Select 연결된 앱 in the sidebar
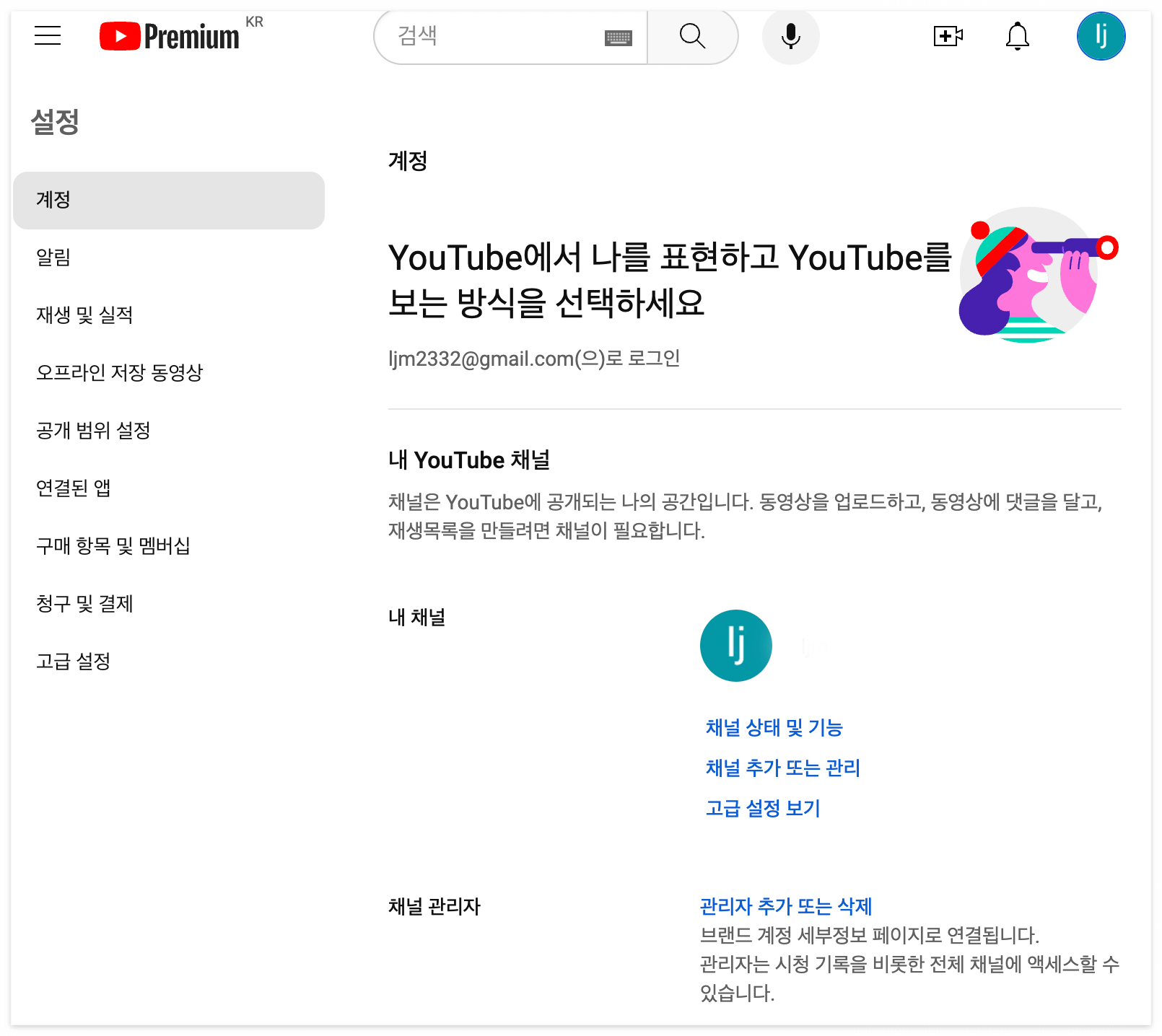This screenshot has height=1036, width=1162. 74,488
